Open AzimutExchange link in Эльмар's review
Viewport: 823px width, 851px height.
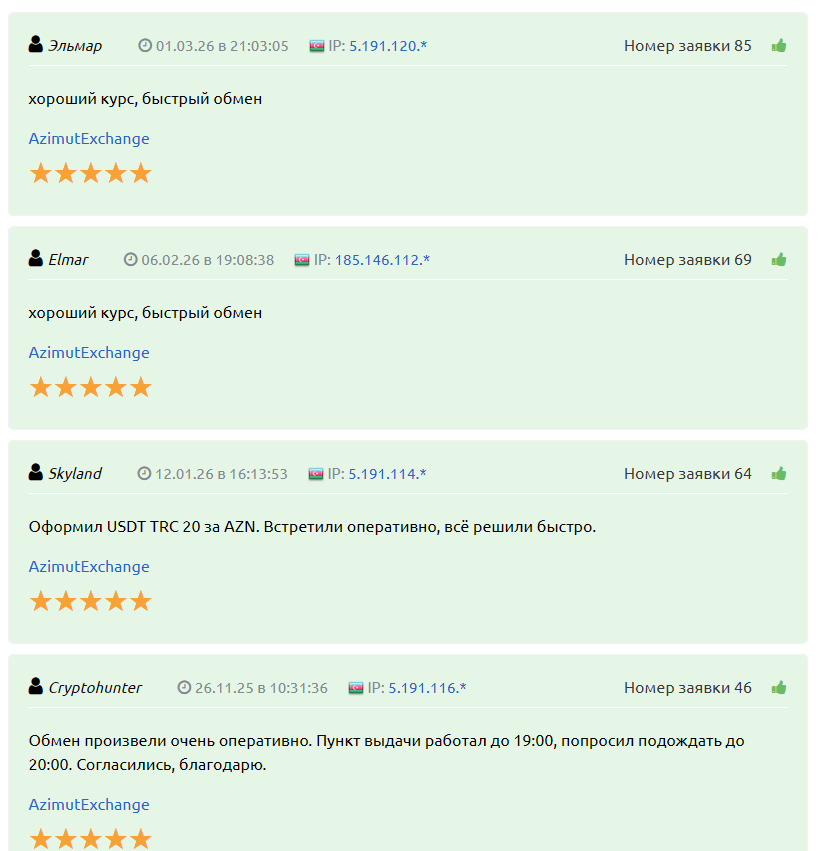(89, 139)
